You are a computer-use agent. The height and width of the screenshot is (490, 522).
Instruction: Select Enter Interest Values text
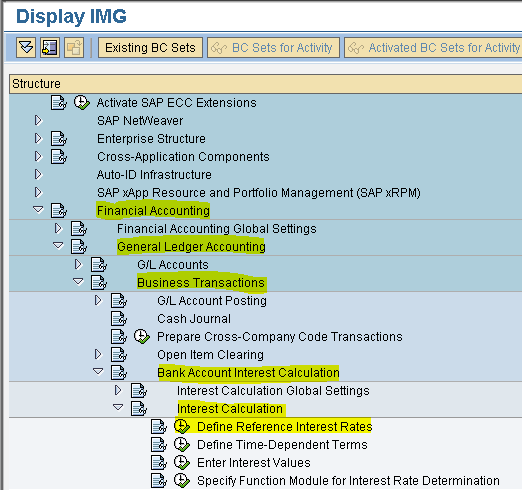pos(254,463)
